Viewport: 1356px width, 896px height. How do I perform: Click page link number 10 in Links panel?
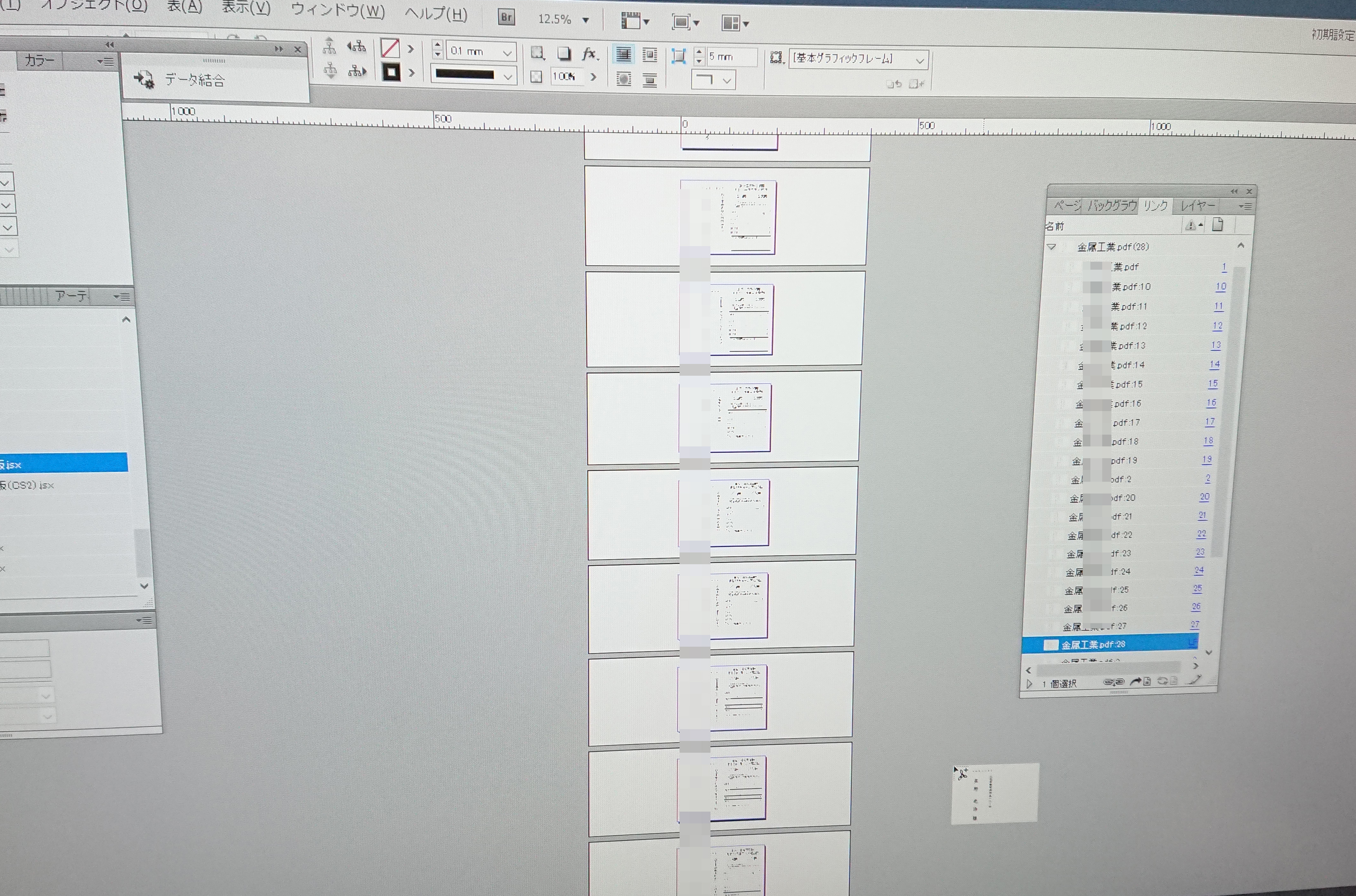[x=1221, y=286]
